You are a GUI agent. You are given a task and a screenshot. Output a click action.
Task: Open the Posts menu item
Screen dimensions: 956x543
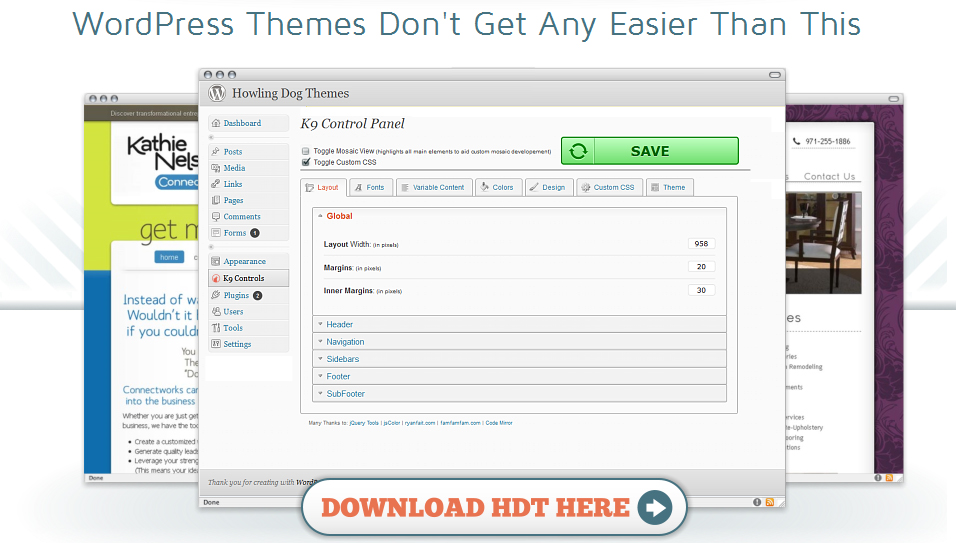[249, 151]
